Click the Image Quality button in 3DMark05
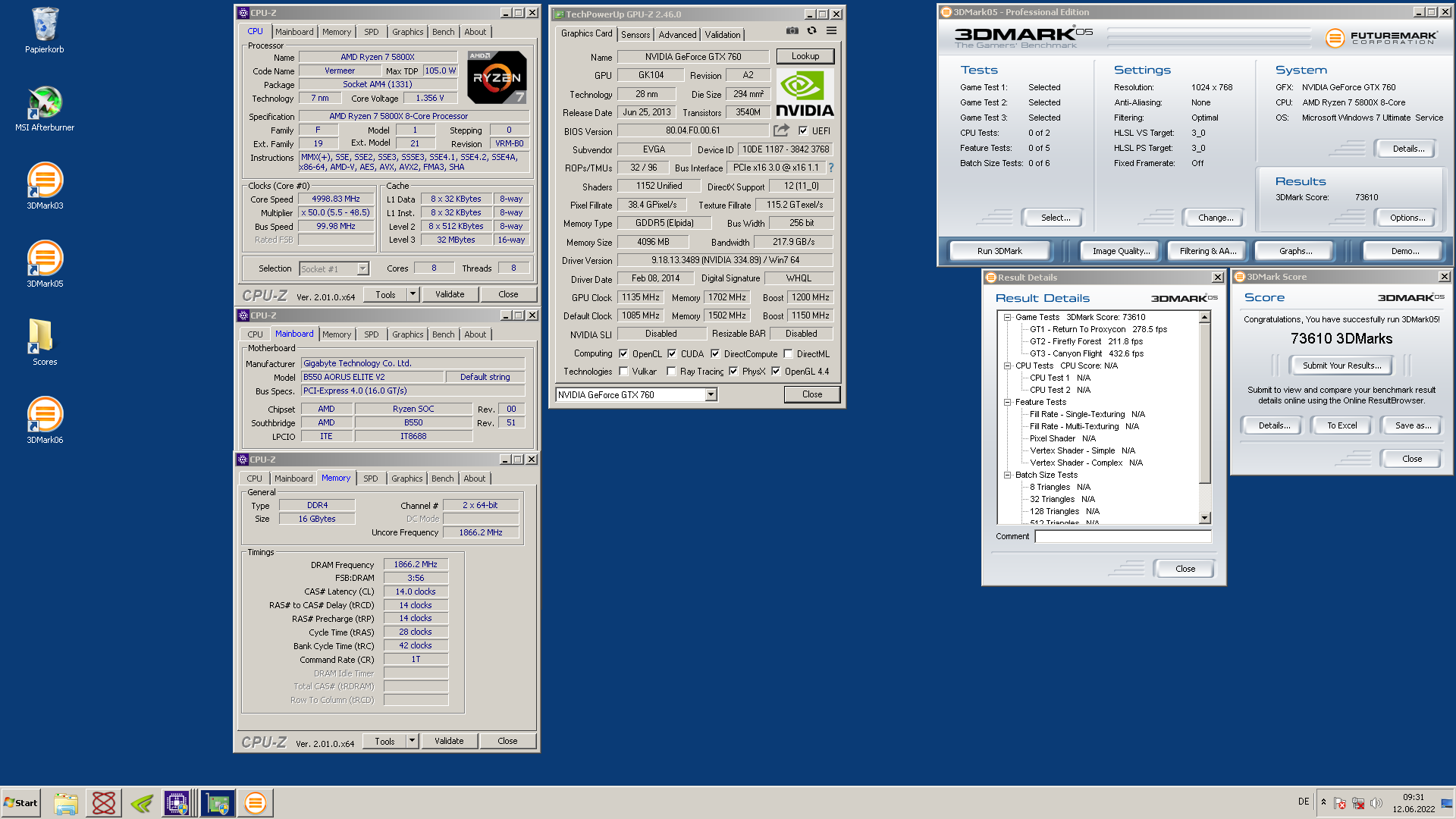 coord(1120,251)
